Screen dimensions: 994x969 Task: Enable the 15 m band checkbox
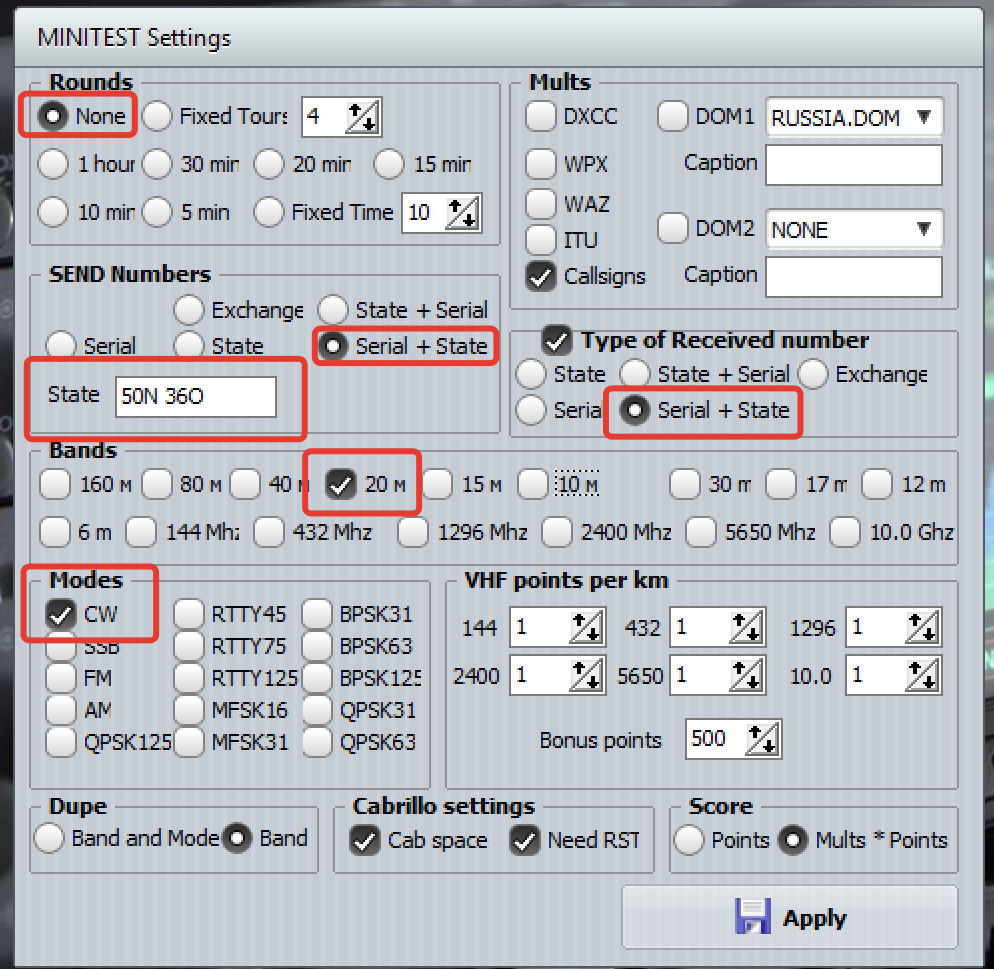(x=437, y=485)
